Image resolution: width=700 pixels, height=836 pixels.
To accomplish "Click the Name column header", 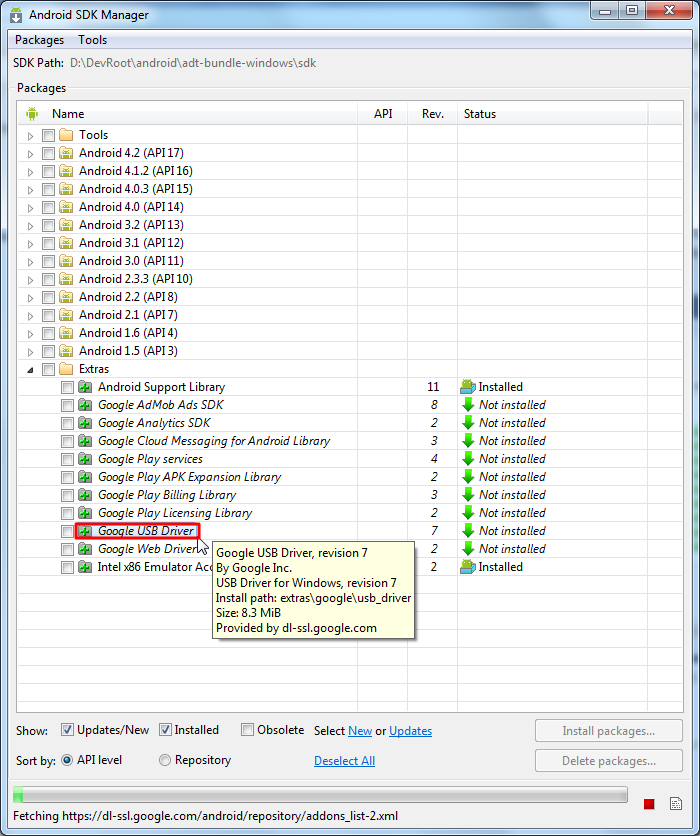I will click(x=188, y=114).
